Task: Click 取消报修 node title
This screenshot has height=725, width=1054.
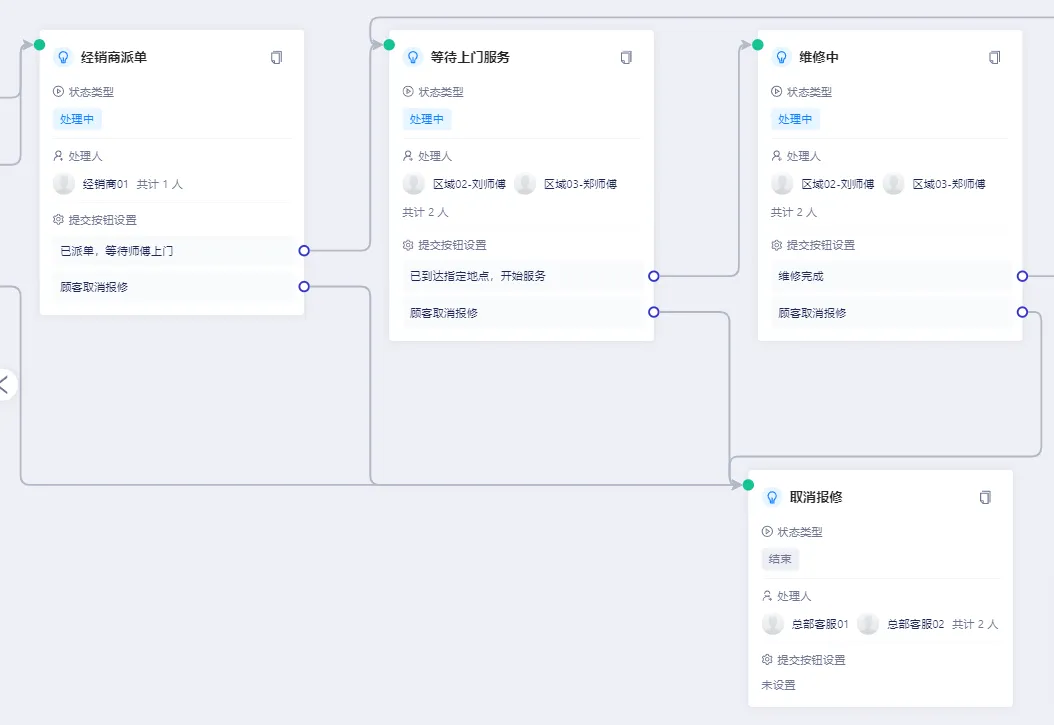Action: click(816, 497)
